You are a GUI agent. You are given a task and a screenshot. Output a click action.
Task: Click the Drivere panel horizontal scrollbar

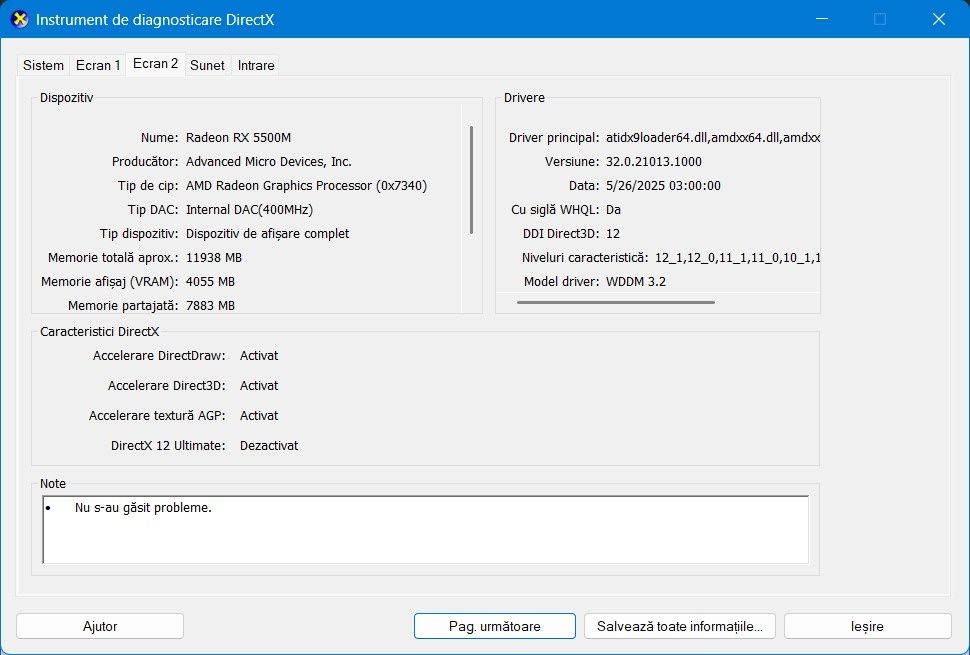point(616,302)
